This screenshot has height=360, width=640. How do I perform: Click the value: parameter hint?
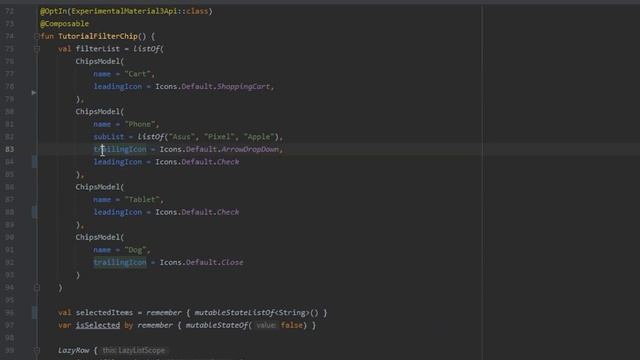(266, 325)
